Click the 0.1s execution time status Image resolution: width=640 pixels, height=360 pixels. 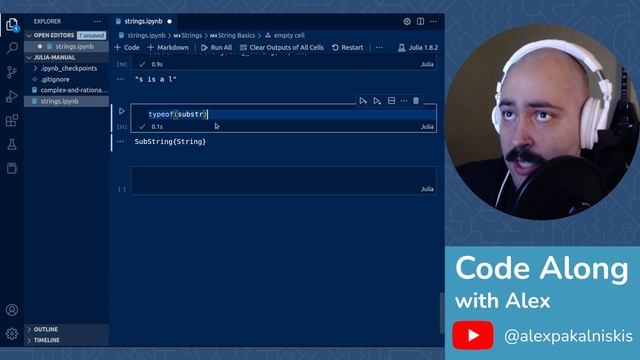(157, 127)
